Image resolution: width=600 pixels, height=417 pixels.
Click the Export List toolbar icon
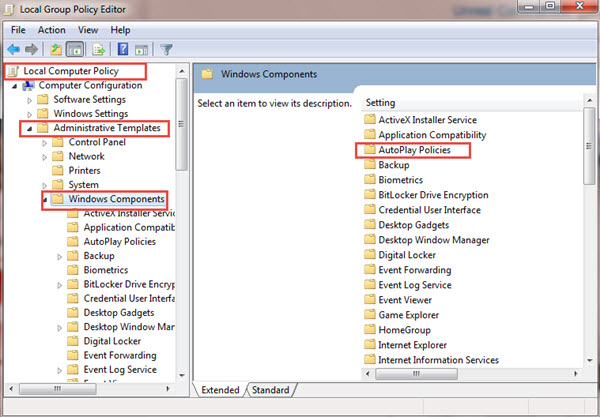click(99, 49)
